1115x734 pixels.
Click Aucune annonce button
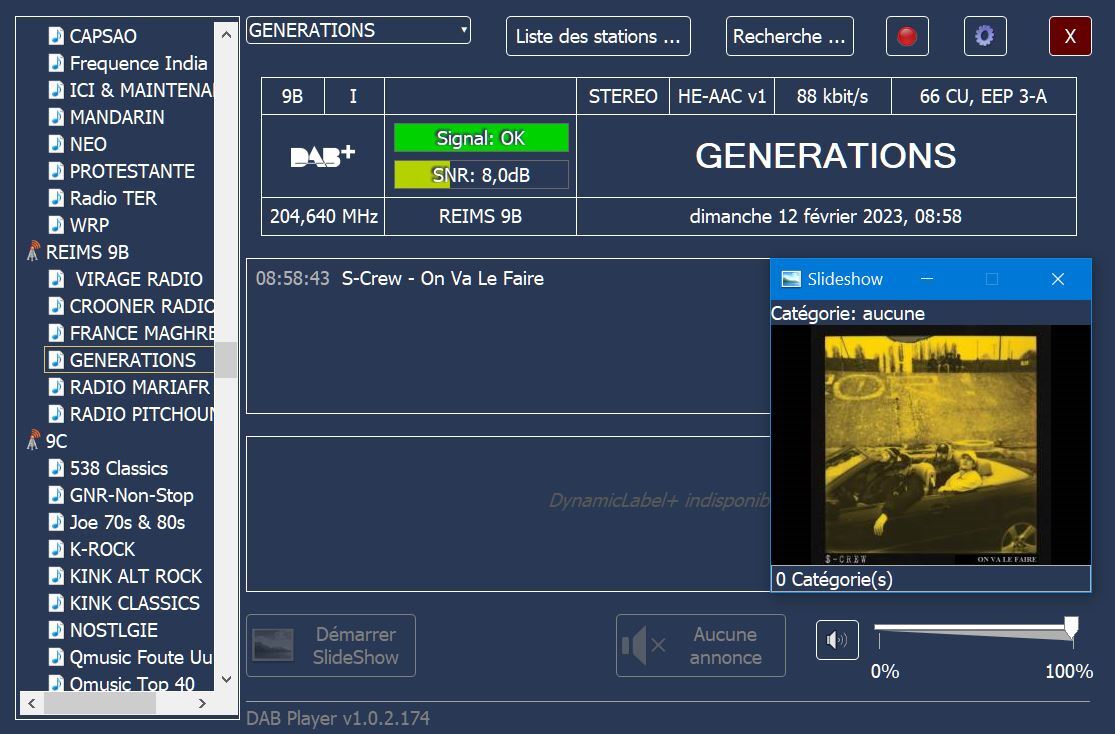coord(700,645)
